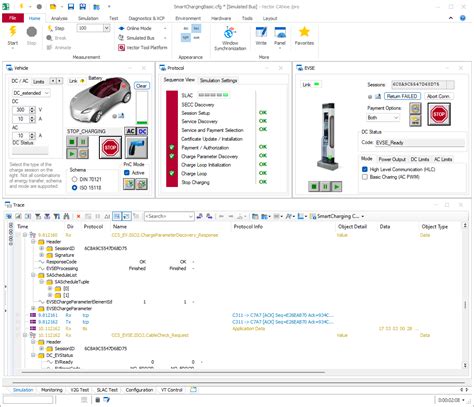
Task: Click the Panel icon in ribbon
Action: 280,33
